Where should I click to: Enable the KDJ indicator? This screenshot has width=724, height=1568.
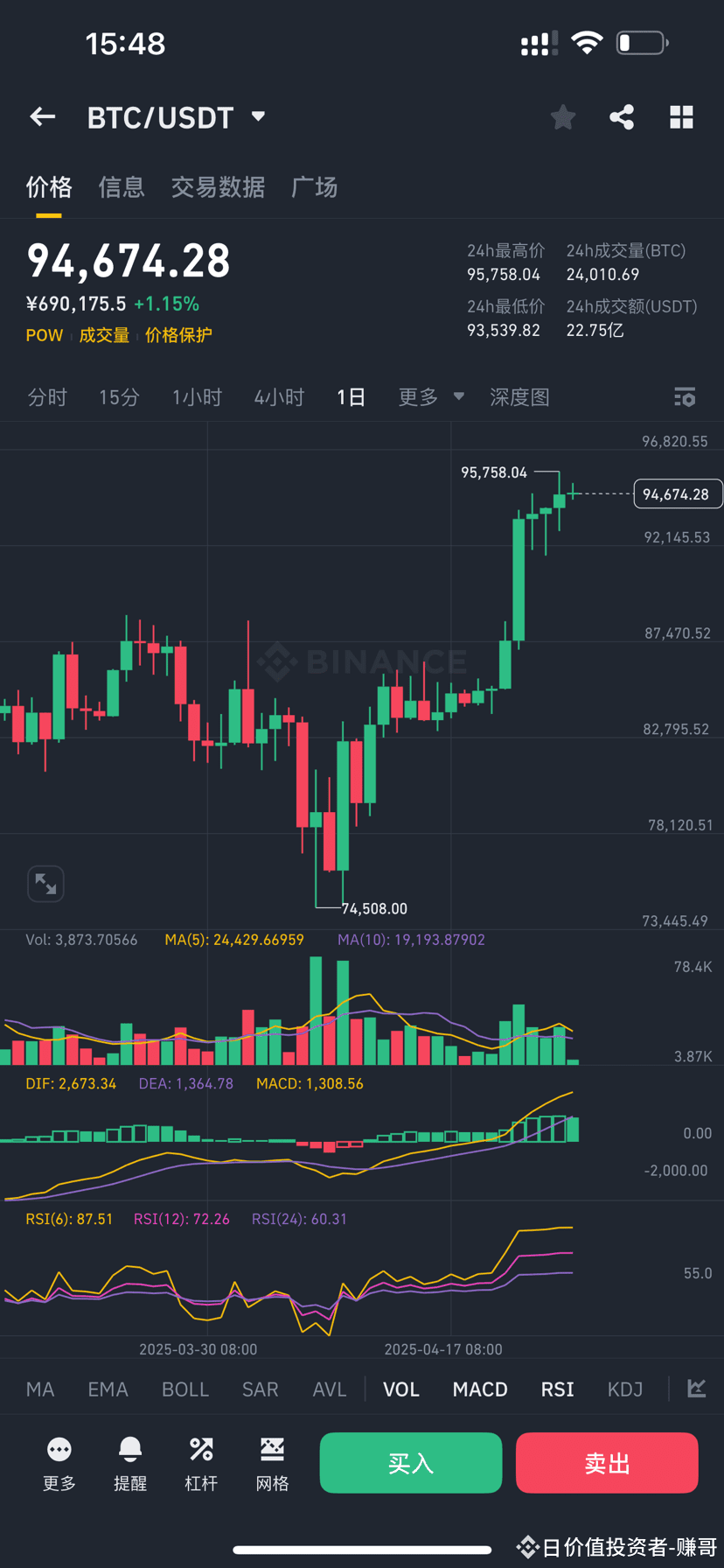(624, 1389)
